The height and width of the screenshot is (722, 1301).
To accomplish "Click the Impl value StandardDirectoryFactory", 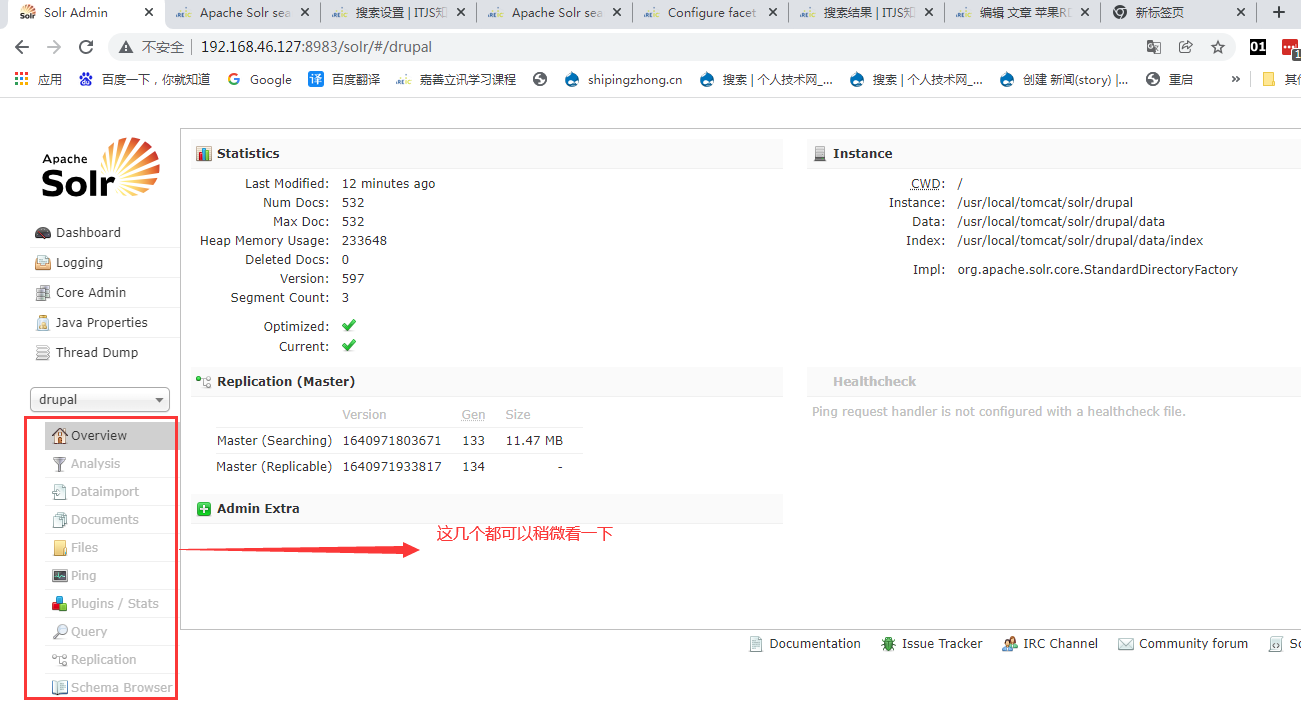I will [1097, 270].
